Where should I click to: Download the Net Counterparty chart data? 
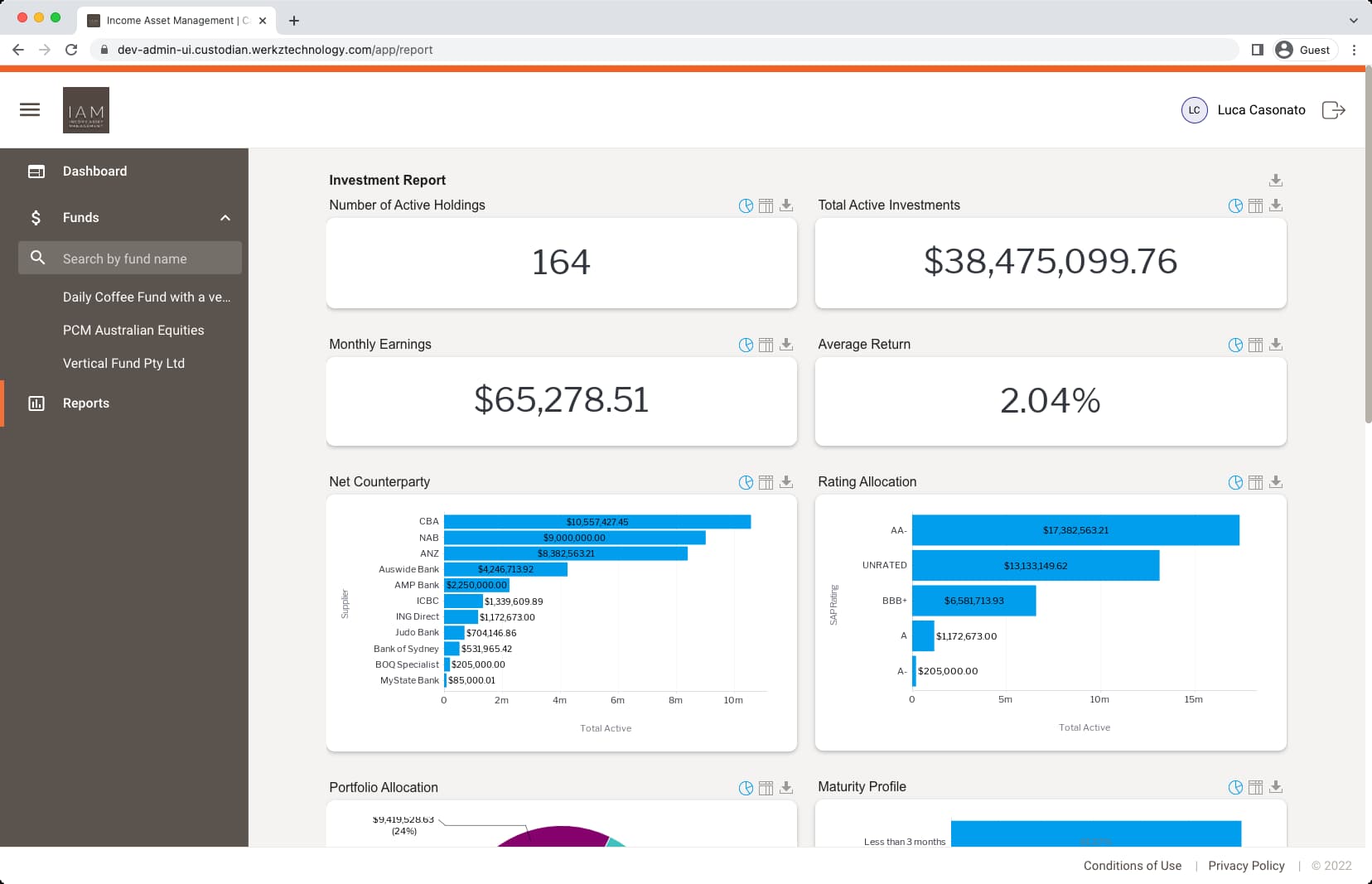pos(785,481)
